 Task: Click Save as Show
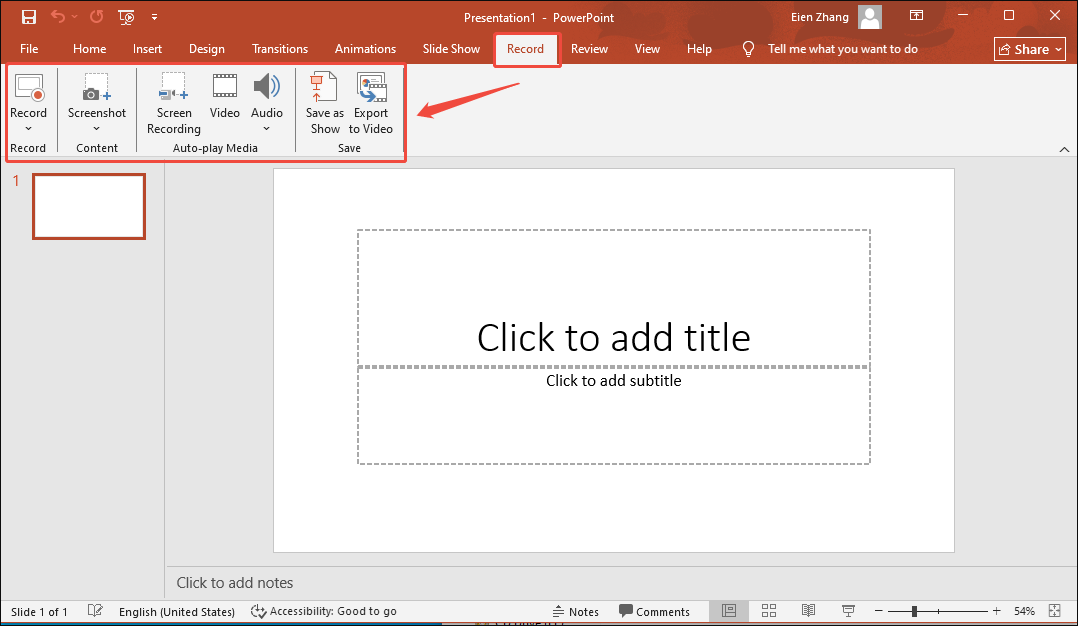point(324,100)
